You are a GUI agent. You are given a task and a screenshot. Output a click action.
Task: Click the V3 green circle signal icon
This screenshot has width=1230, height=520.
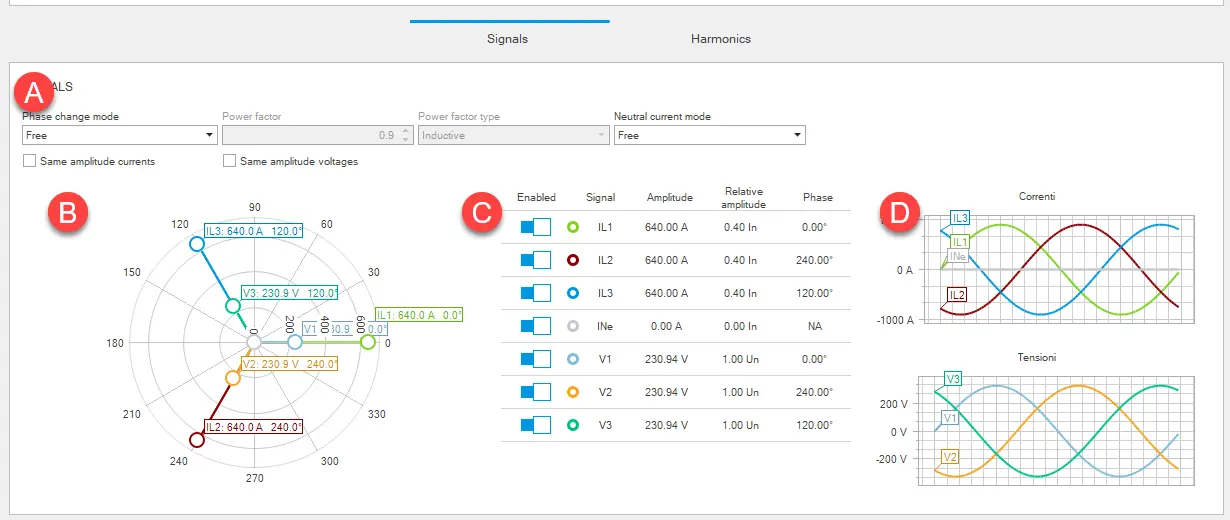tap(573, 425)
